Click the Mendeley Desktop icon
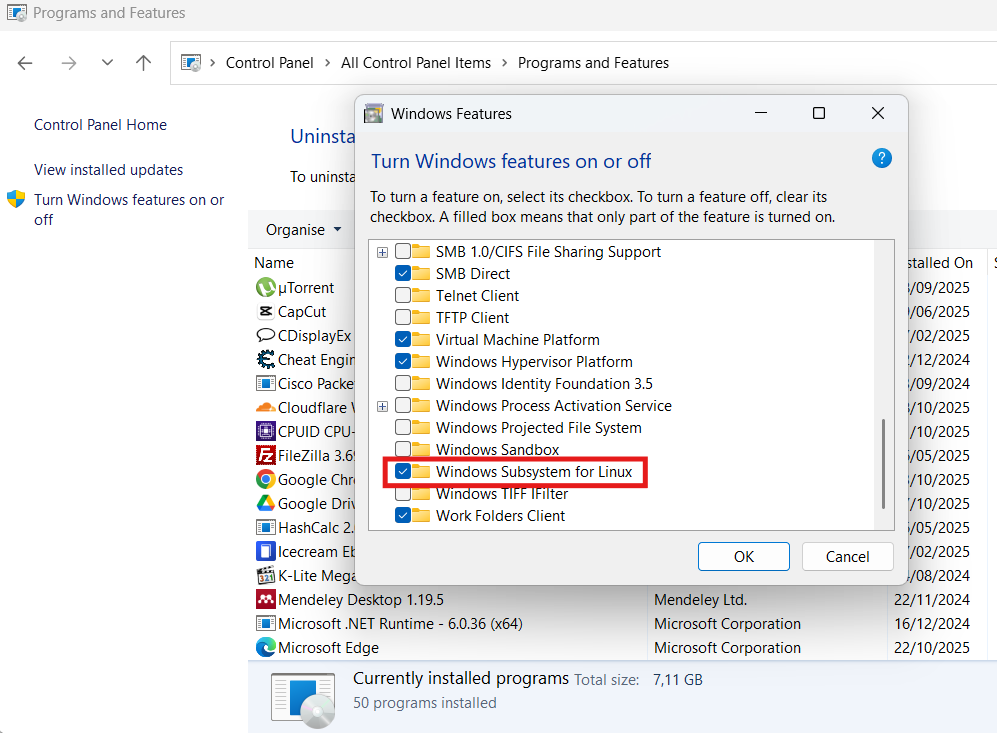Viewport: 997px width, 733px height. [x=265, y=600]
